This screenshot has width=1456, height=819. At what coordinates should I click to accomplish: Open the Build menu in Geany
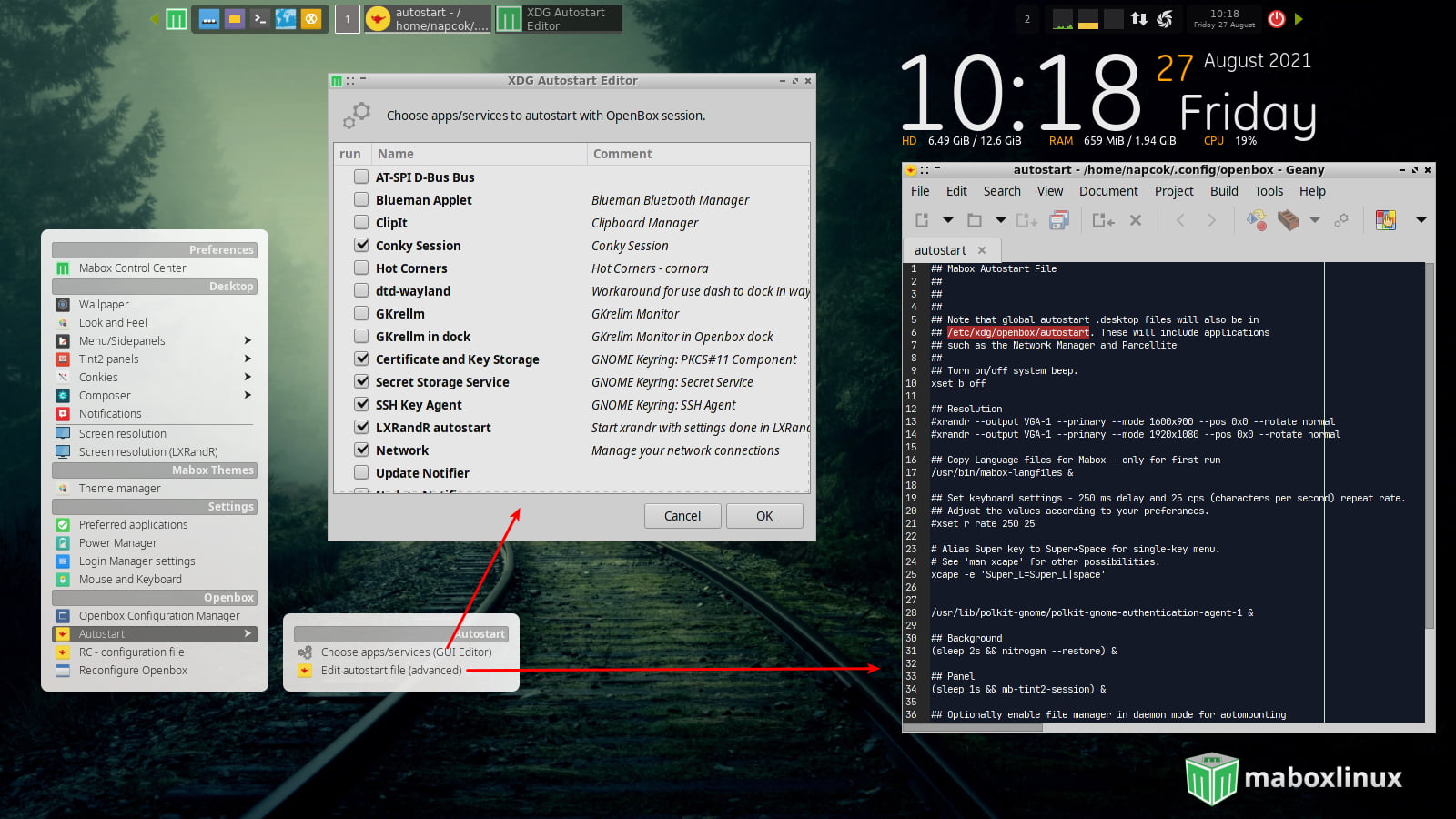[1224, 191]
